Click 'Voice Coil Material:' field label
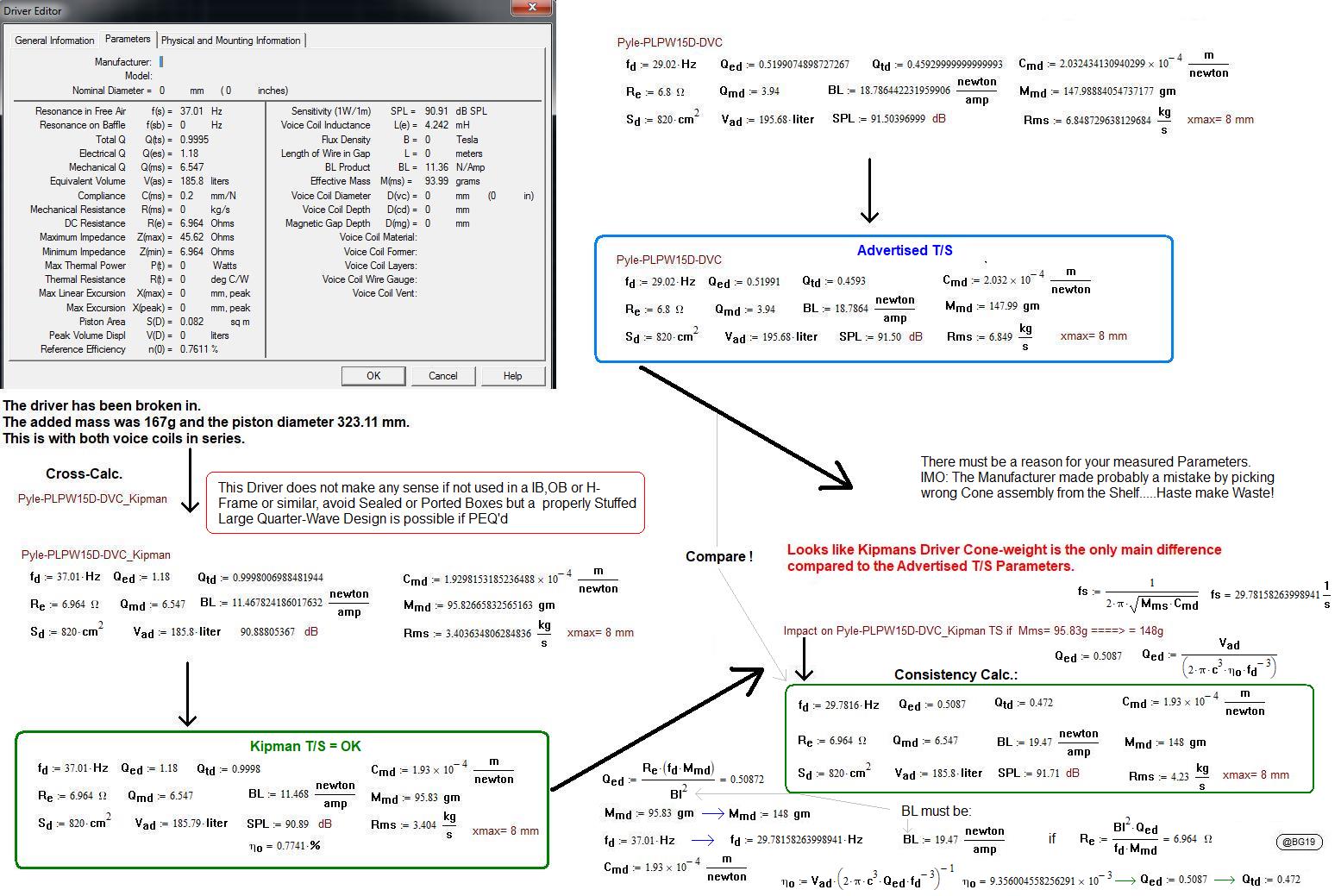The width and height of the screenshot is (1341, 896). click(x=378, y=237)
